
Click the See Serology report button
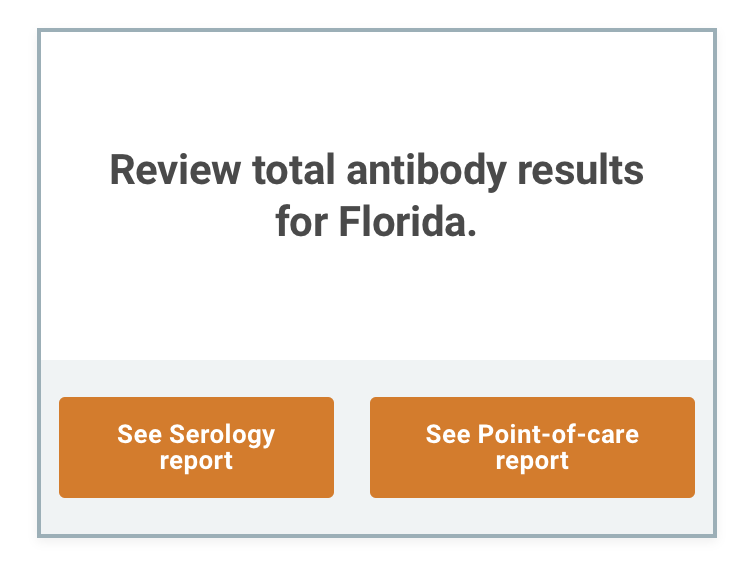(196, 447)
